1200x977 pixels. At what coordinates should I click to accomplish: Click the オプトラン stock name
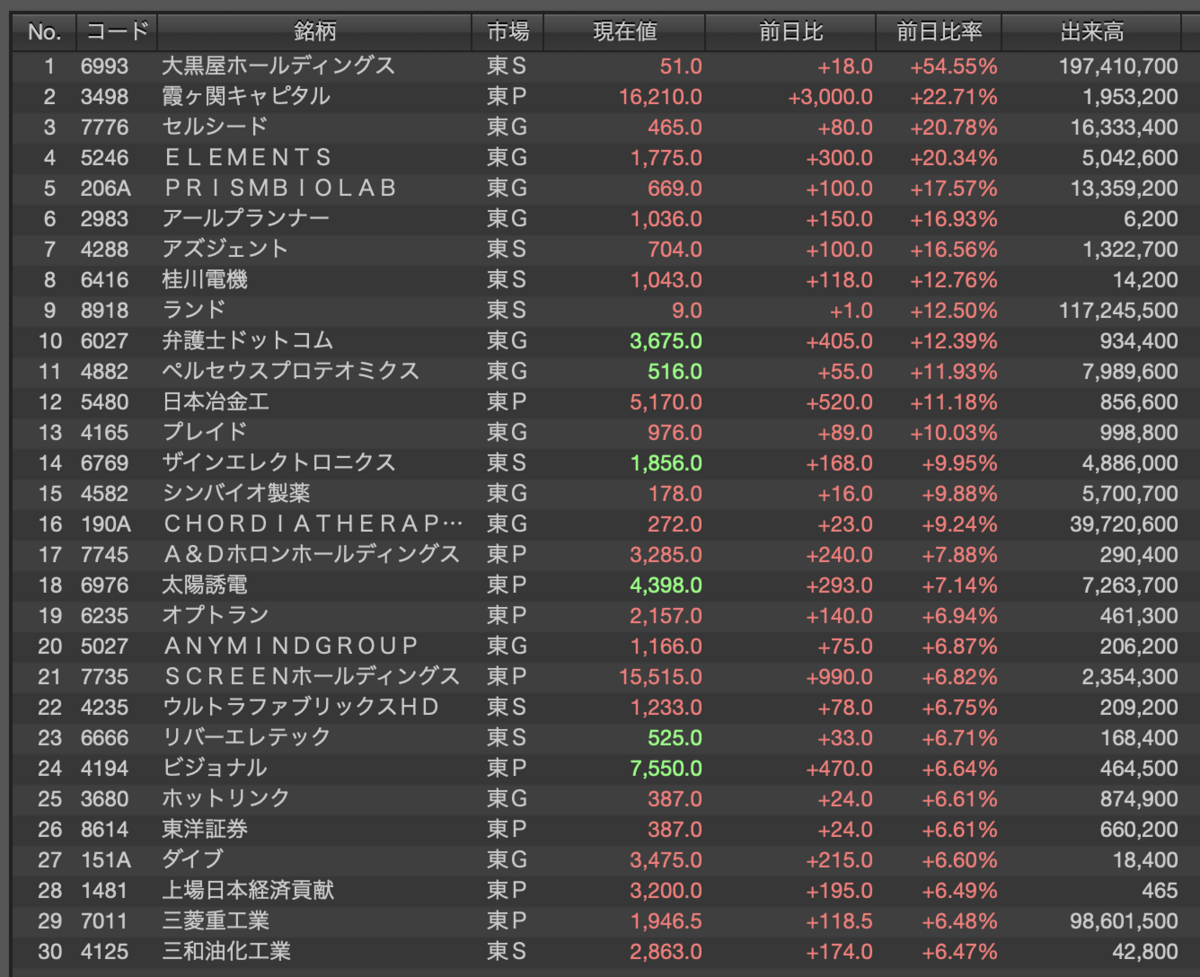tap(215, 615)
